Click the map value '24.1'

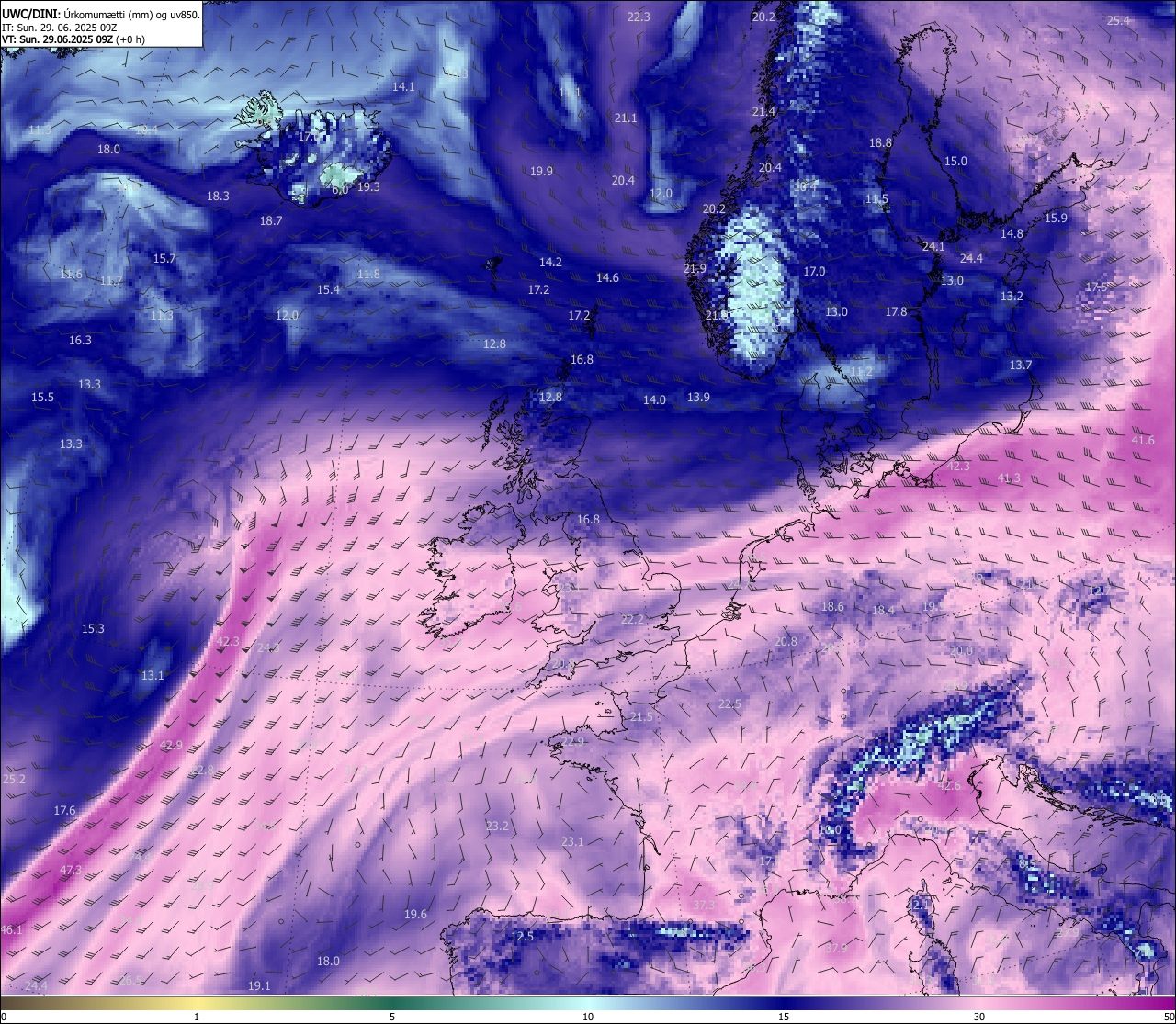pos(933,246)
